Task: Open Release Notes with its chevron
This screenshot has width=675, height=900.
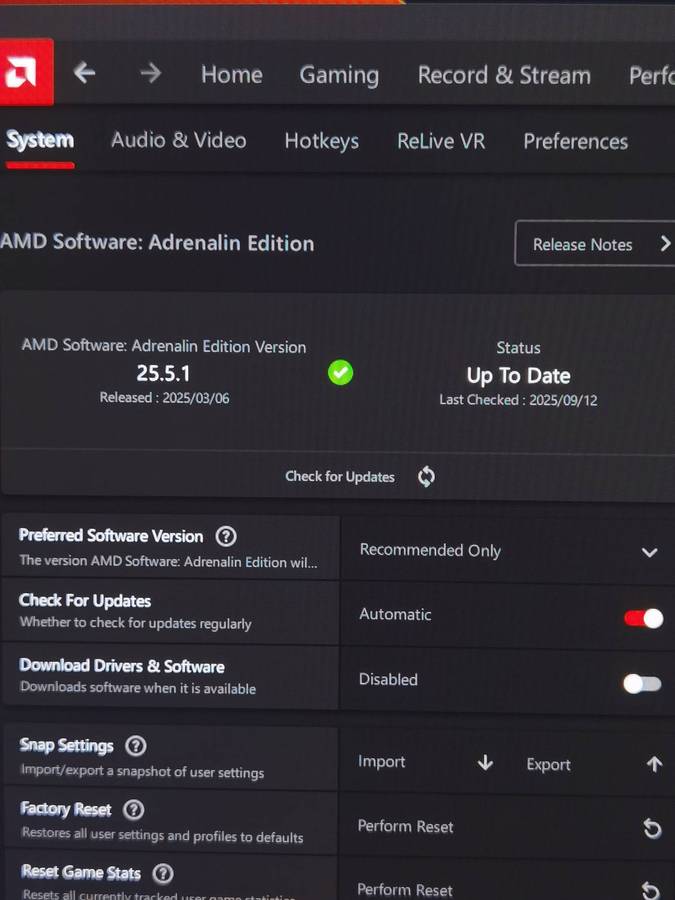Action: 665,244
